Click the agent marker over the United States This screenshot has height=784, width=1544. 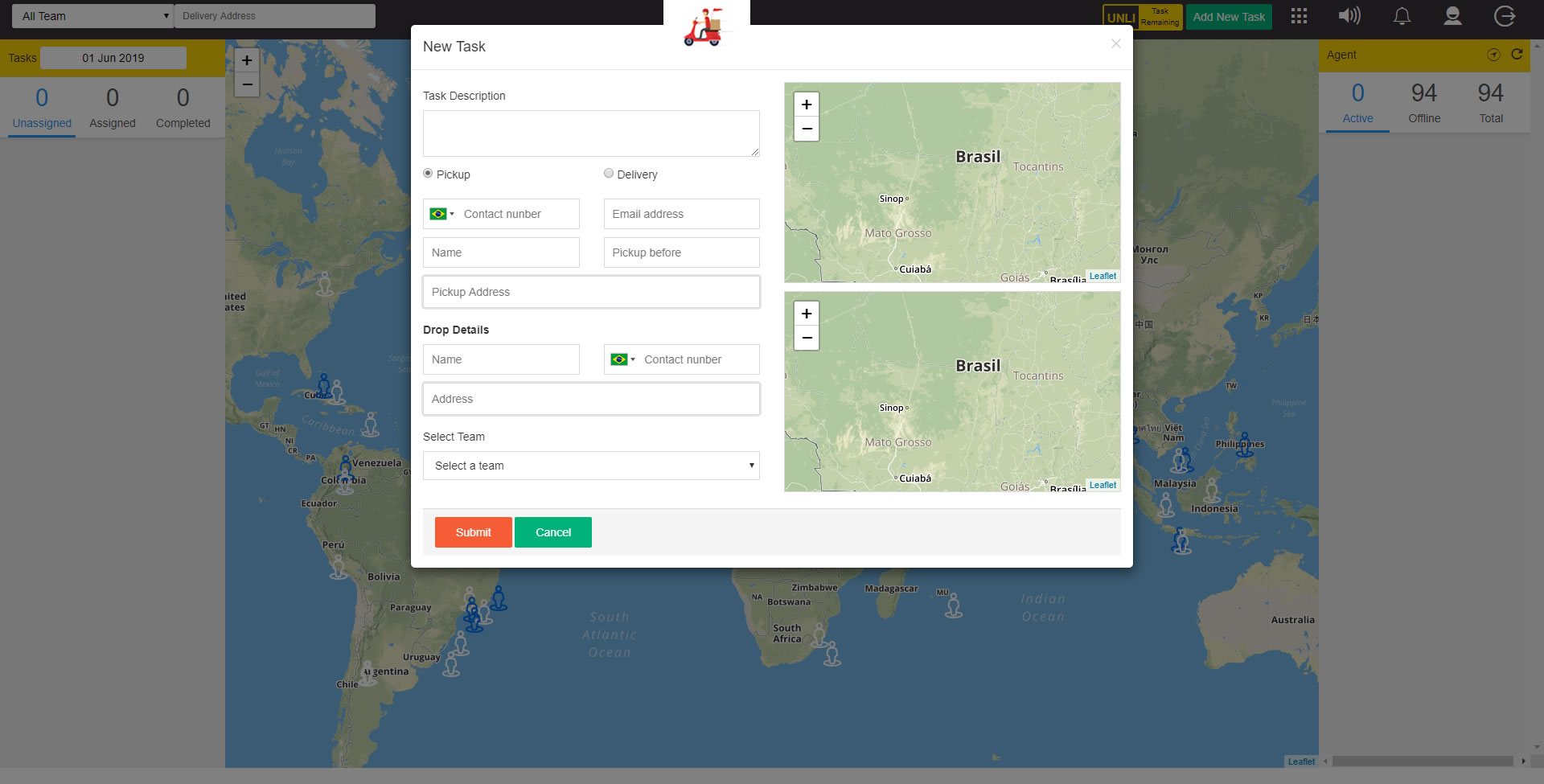pyautogui.click(x=324, y=284)
